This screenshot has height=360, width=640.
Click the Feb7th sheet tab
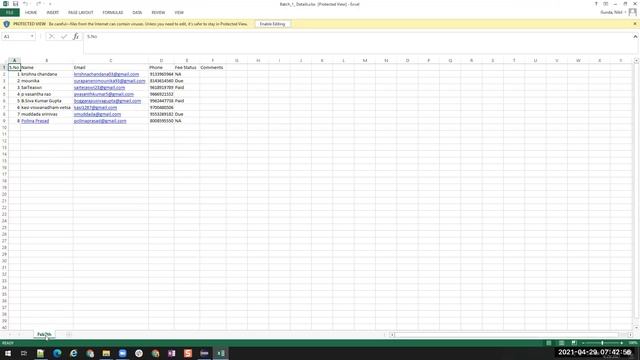[44, 334]
